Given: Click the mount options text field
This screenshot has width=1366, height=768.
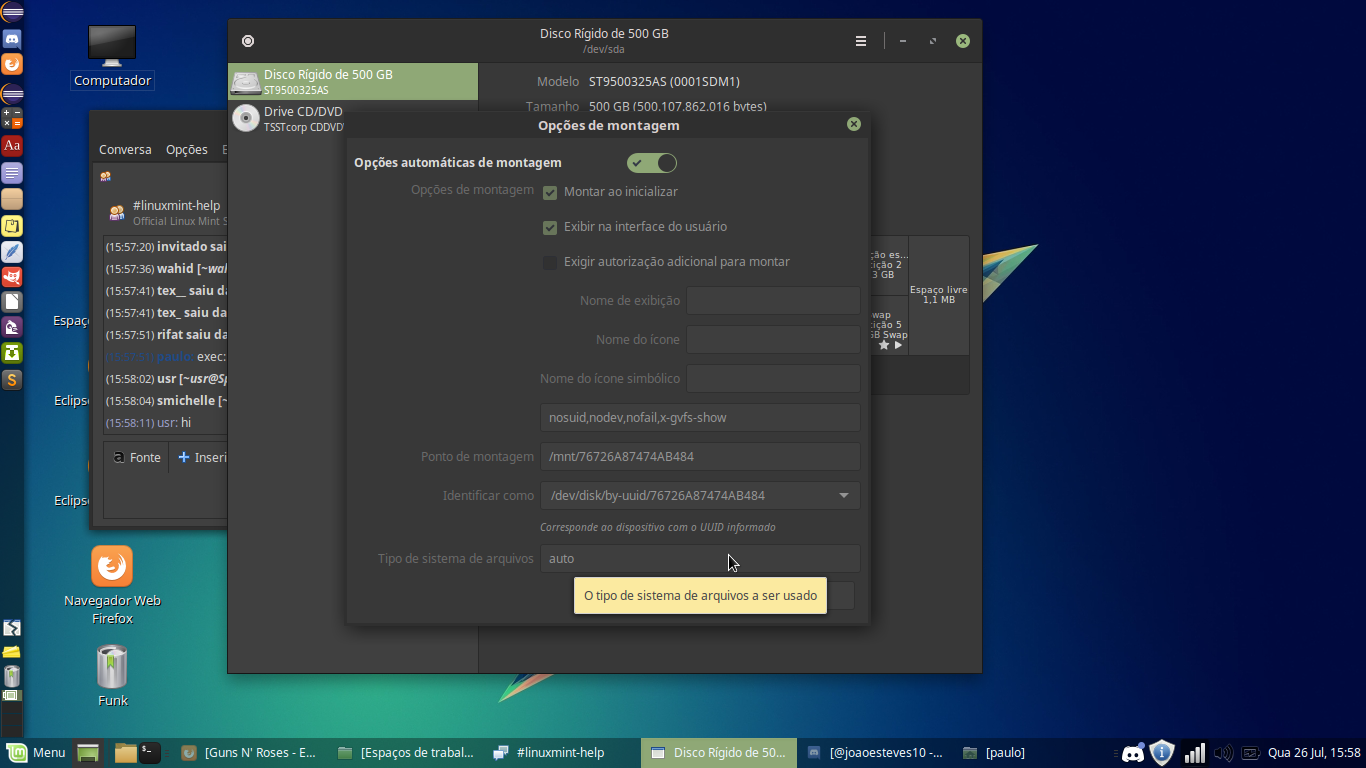Looking at the screenshot, I should [x=700, y=418].
